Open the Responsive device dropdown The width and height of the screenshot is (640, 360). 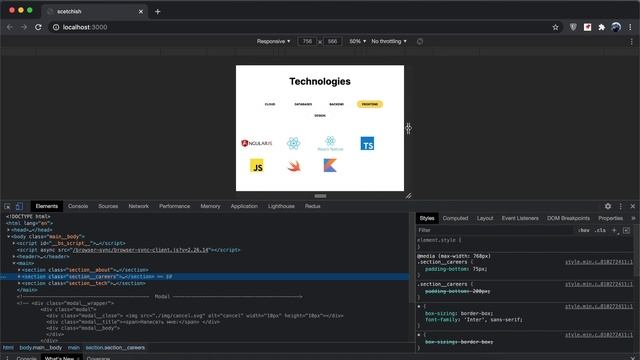tap(273, 41)
